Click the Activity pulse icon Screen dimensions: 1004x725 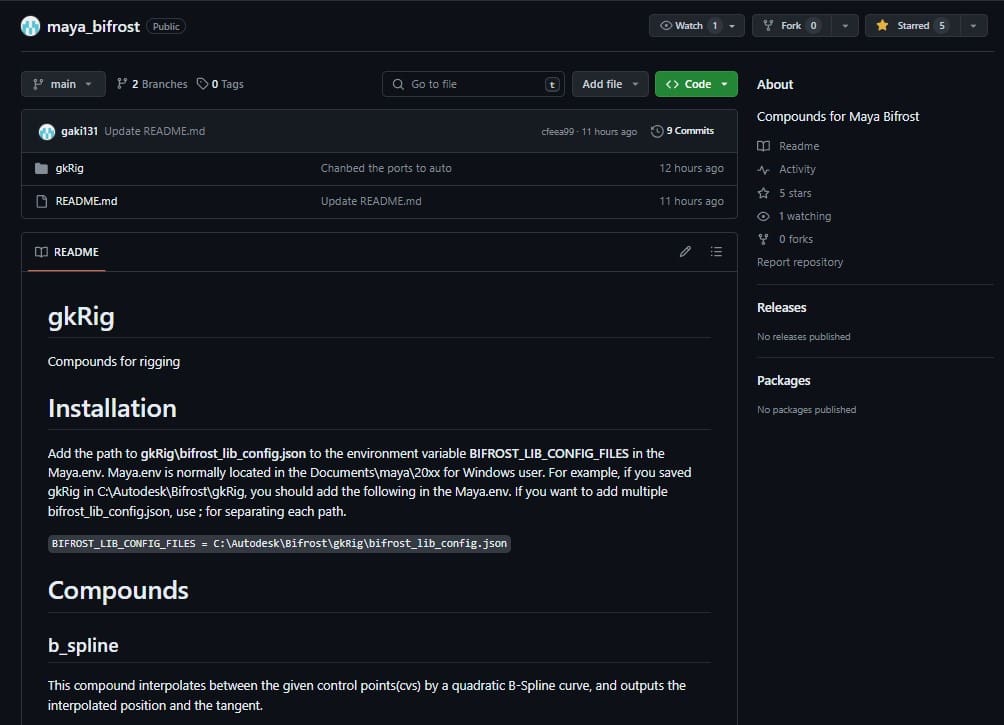[763, 170]
